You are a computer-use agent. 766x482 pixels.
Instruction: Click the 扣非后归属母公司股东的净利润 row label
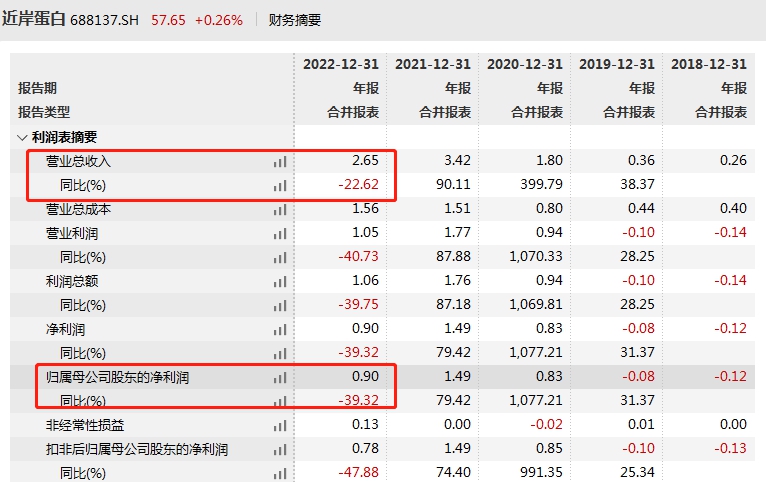(137, 449)
